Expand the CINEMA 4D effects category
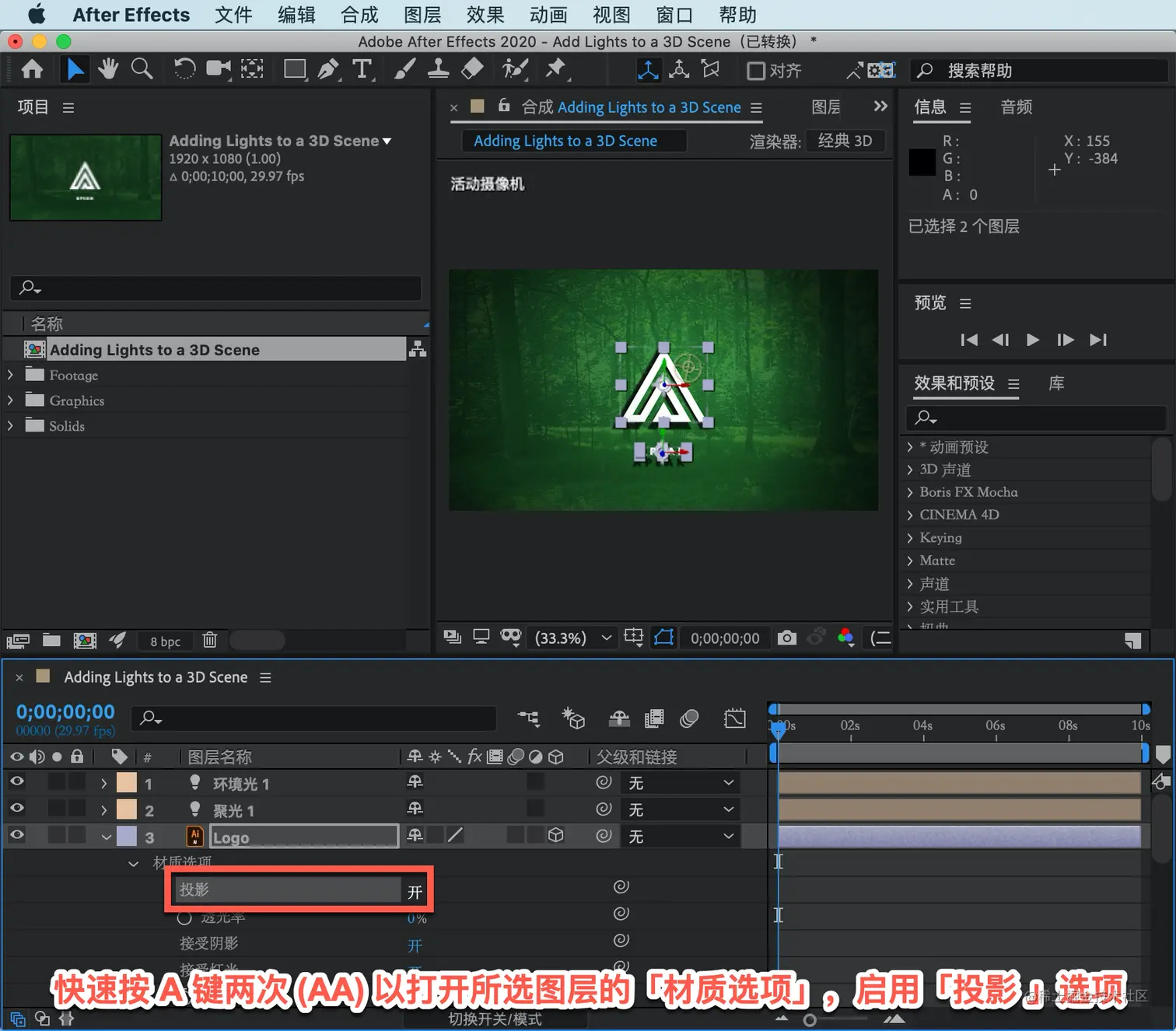The width and height of the screenshot is (1176, 1031). 910,515
